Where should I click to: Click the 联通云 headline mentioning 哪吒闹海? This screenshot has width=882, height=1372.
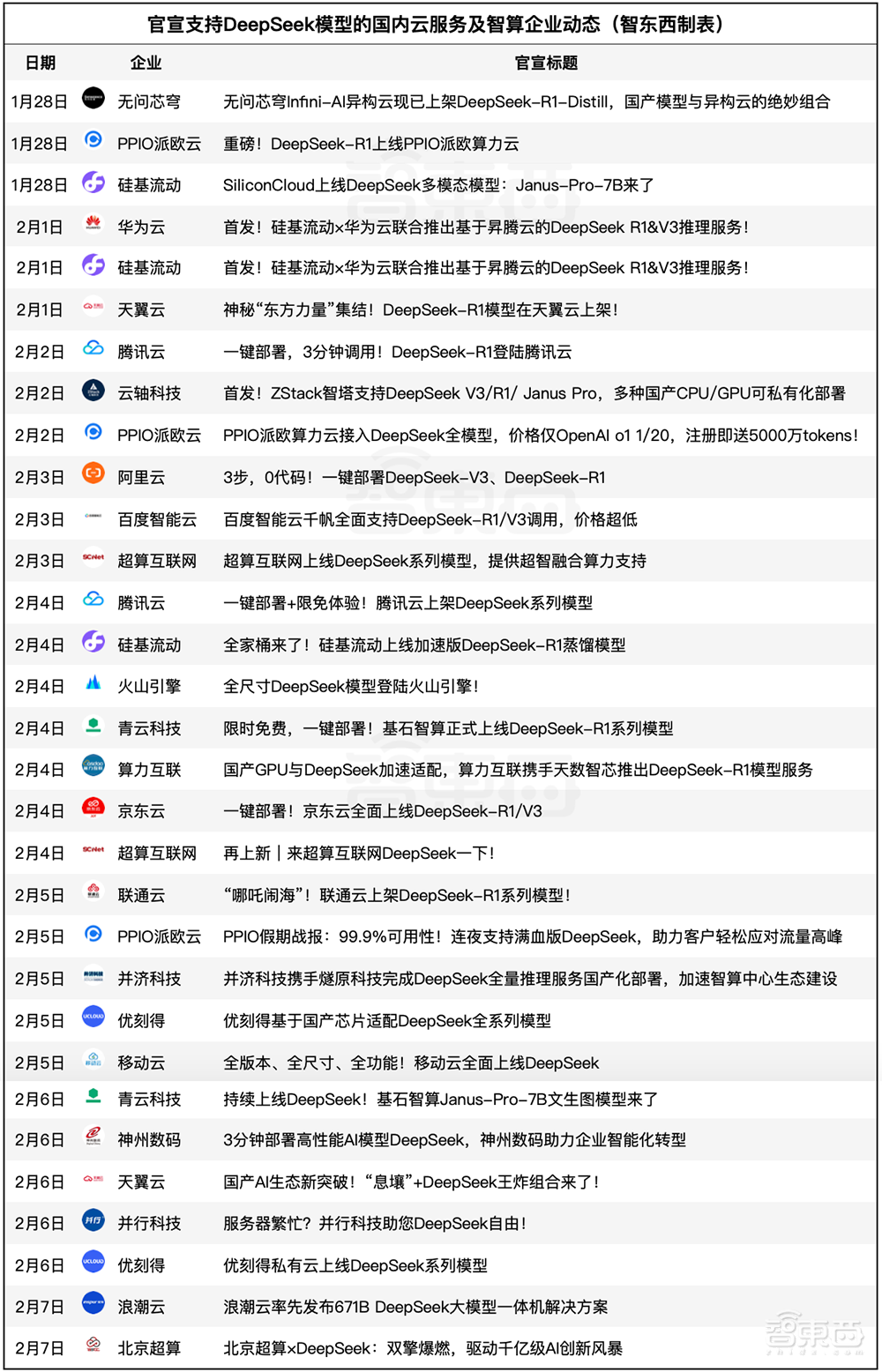coord(397,894)
